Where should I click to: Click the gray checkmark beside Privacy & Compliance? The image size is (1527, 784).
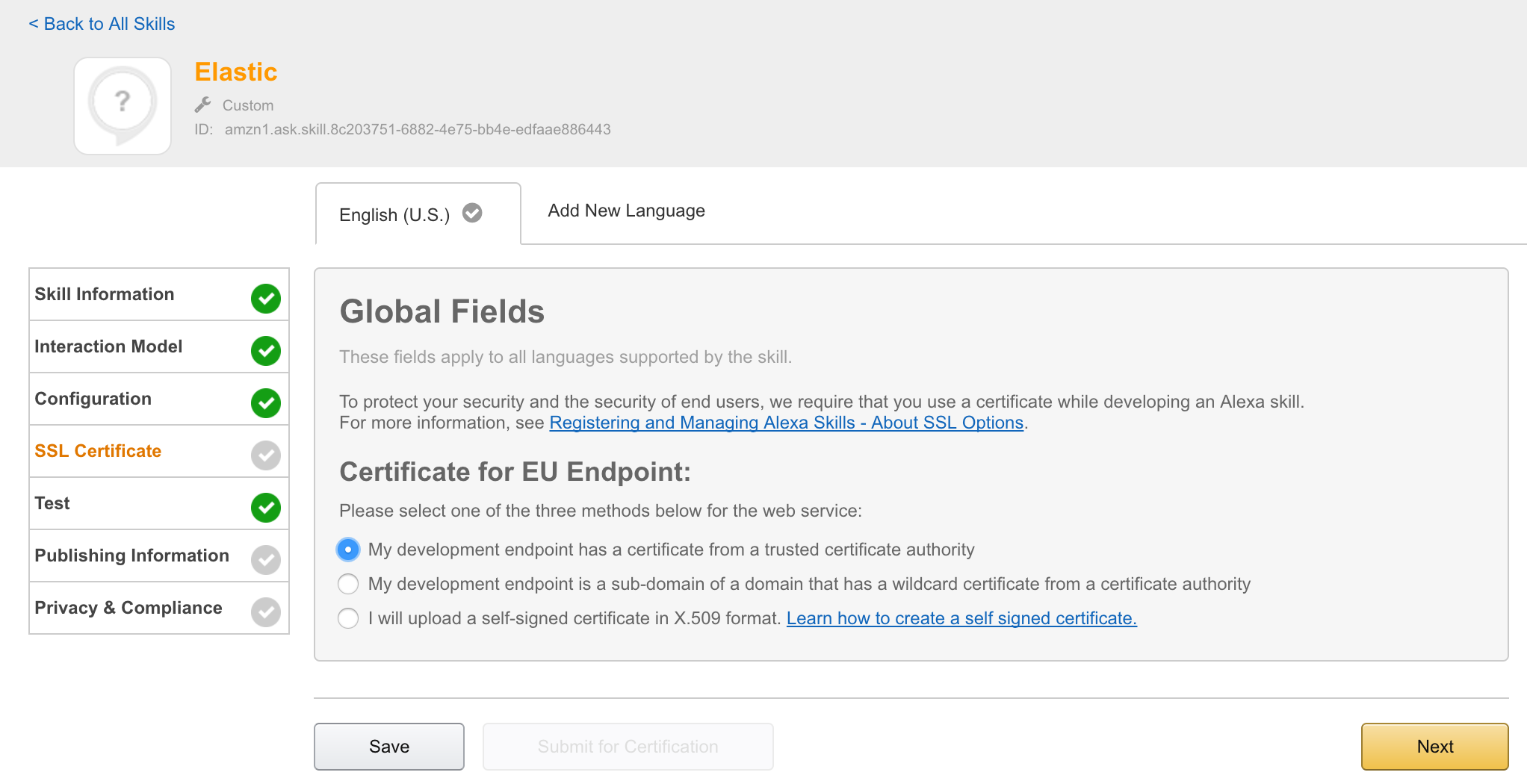[x=265, y=612]
